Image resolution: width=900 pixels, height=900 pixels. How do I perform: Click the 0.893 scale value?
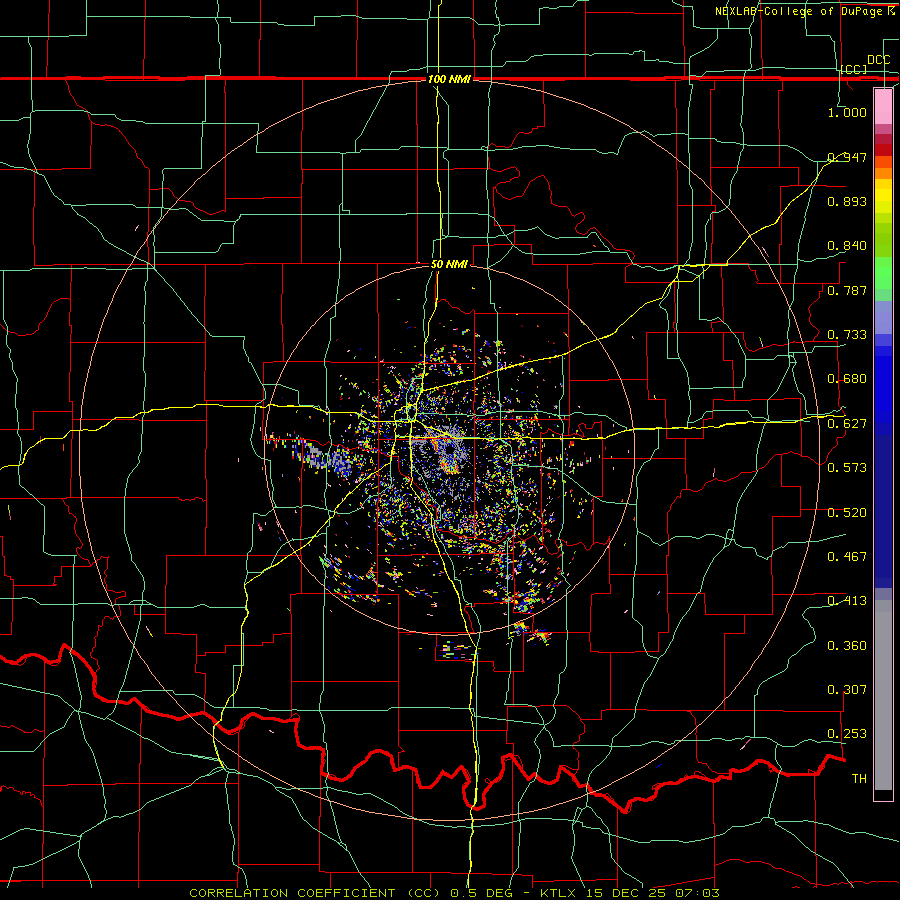tap(847, 201)
